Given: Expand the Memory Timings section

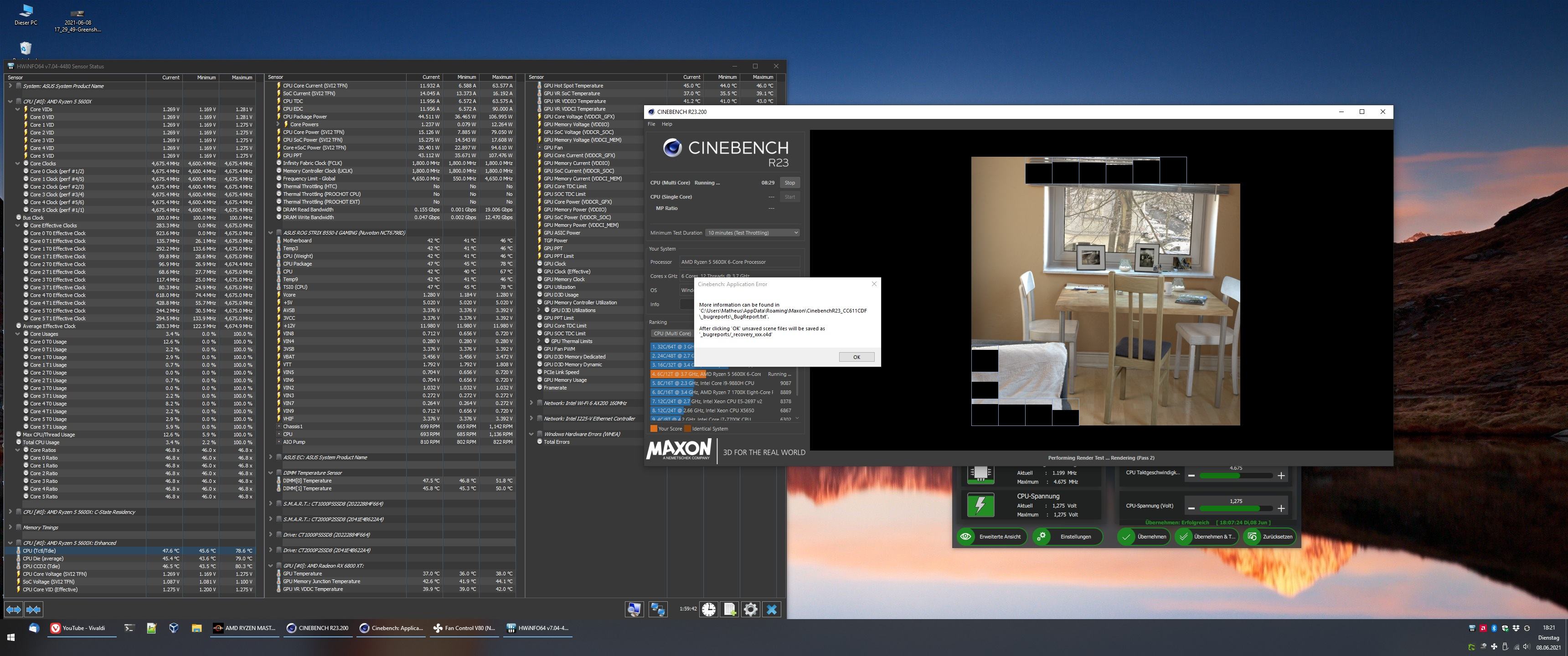Looking at the screenshot, I should (10, 528).
